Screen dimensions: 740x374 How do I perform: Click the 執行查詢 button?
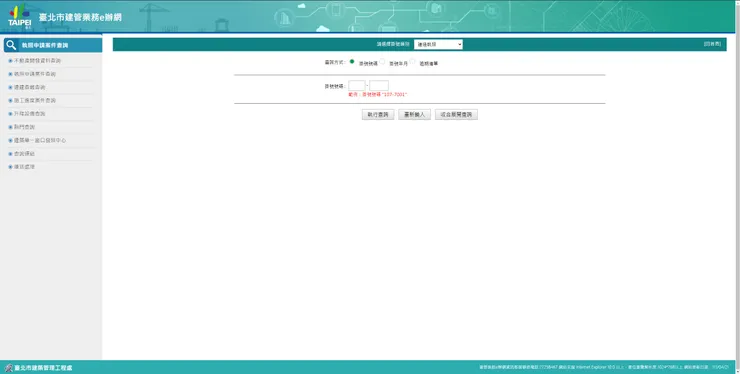click(378, 115)
